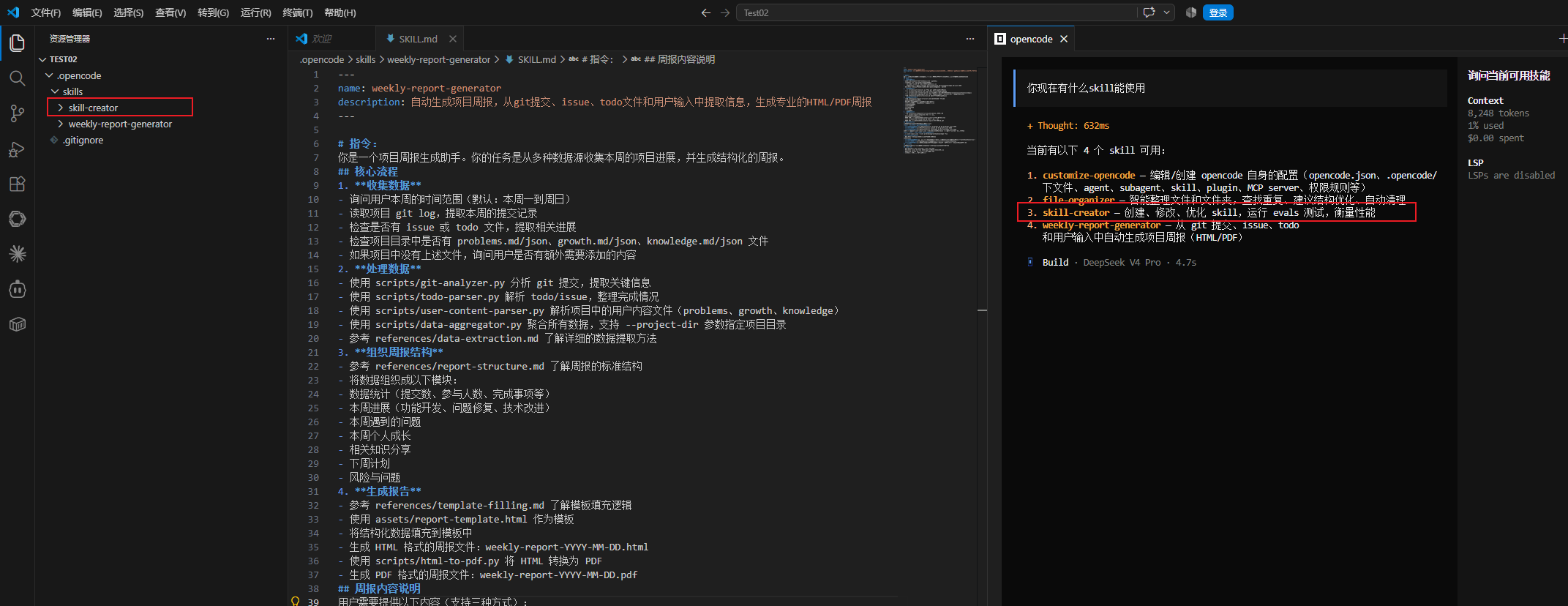Open the editor group more actions ellipsis

[970, 39]
